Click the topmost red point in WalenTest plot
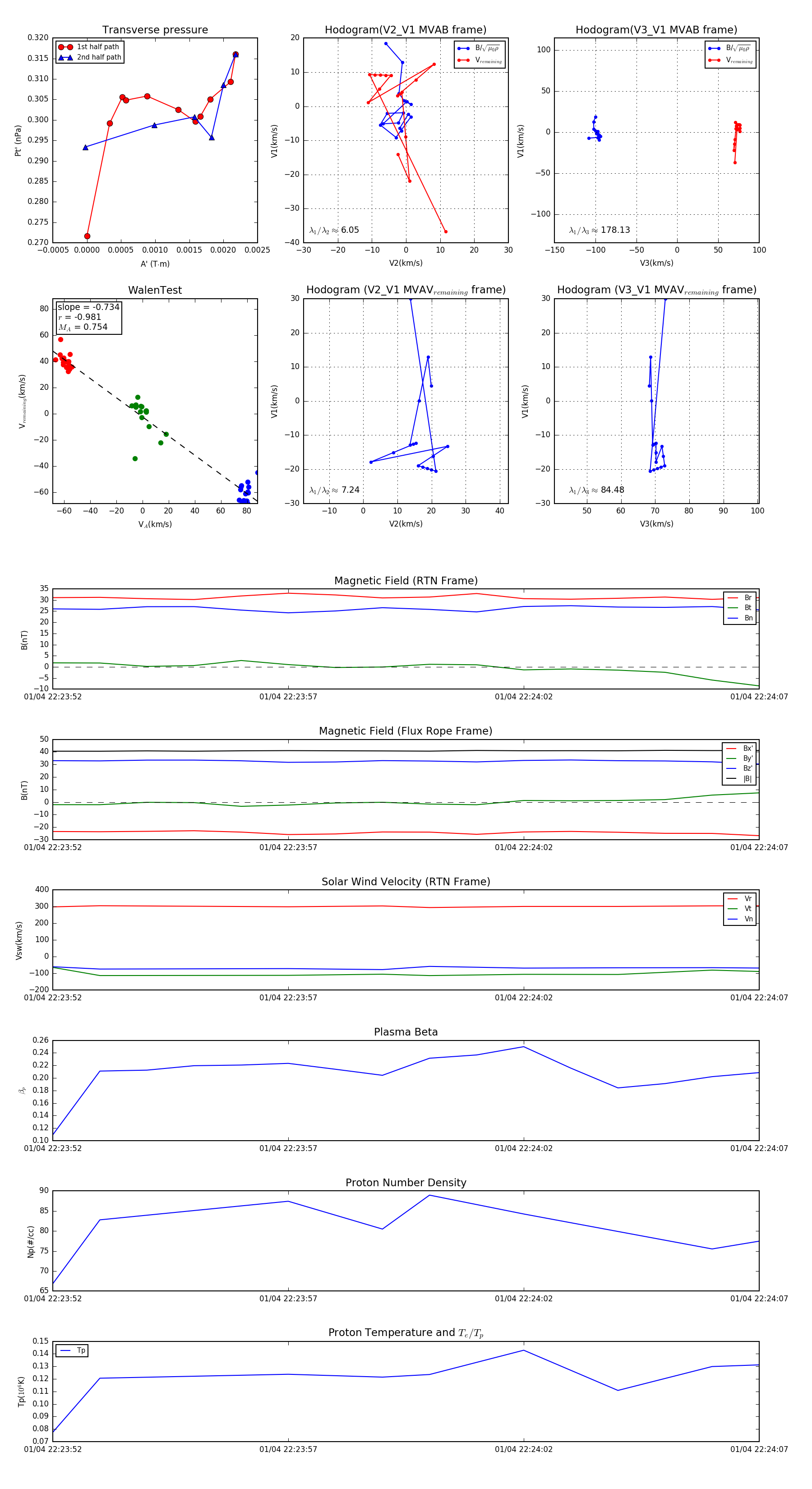Screen dimensions: 812x1489 click(x=61, y=339)
